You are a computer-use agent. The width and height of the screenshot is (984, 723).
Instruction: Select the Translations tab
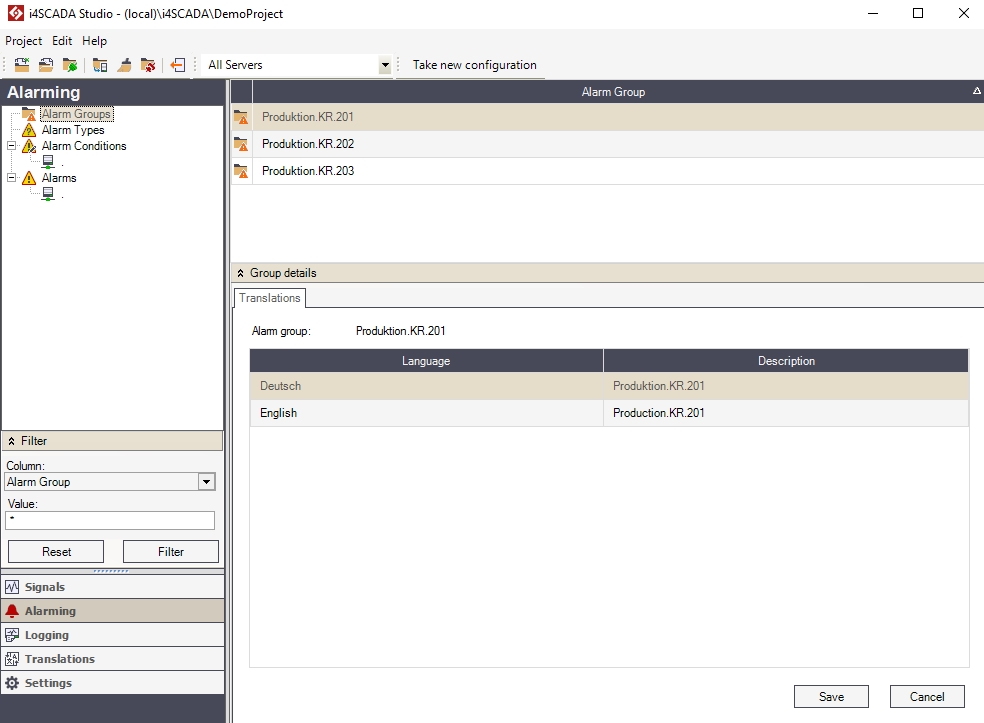(x=269, y=298)
